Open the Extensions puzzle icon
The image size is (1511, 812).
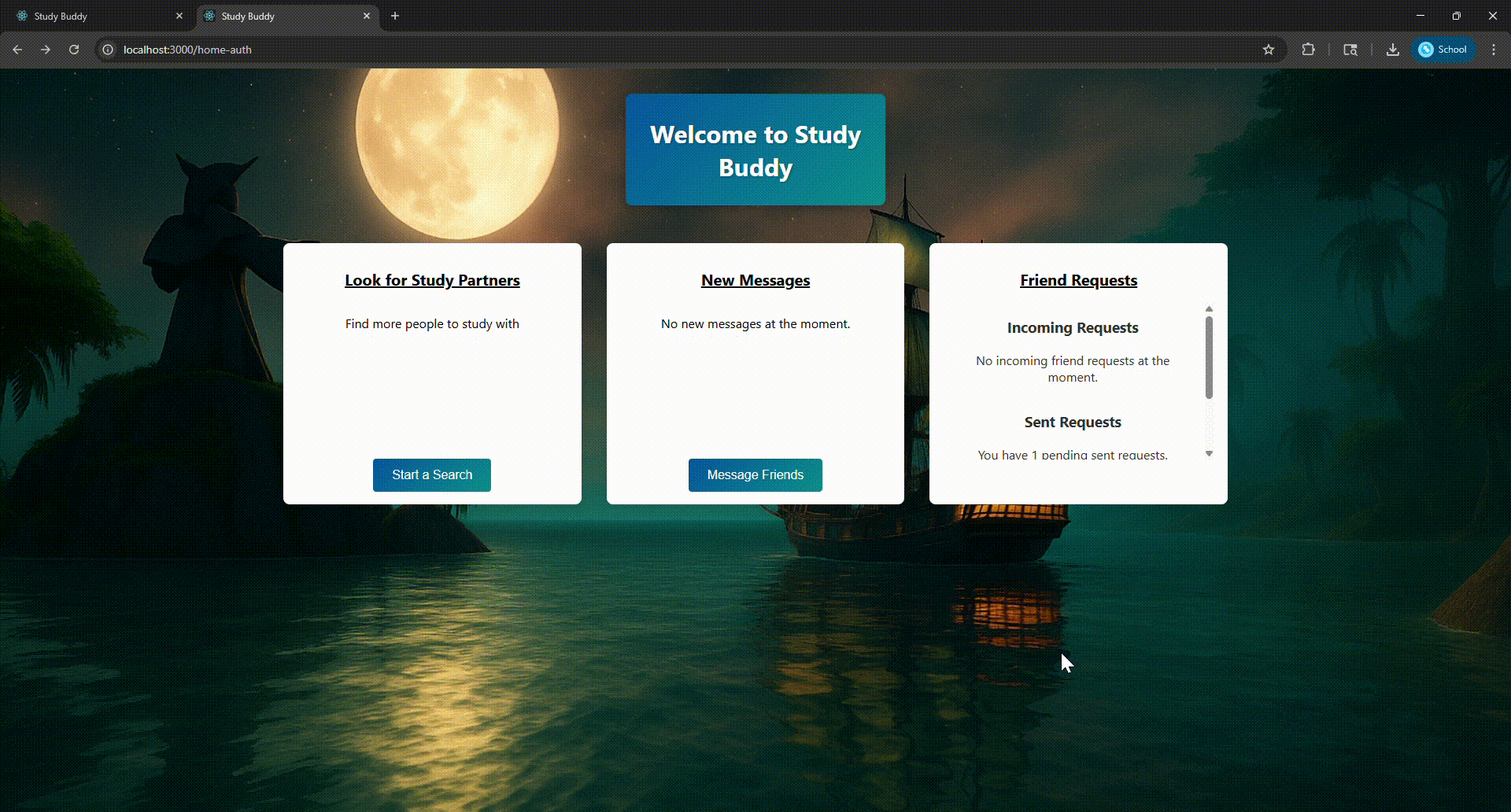(x=1309, y=50)
